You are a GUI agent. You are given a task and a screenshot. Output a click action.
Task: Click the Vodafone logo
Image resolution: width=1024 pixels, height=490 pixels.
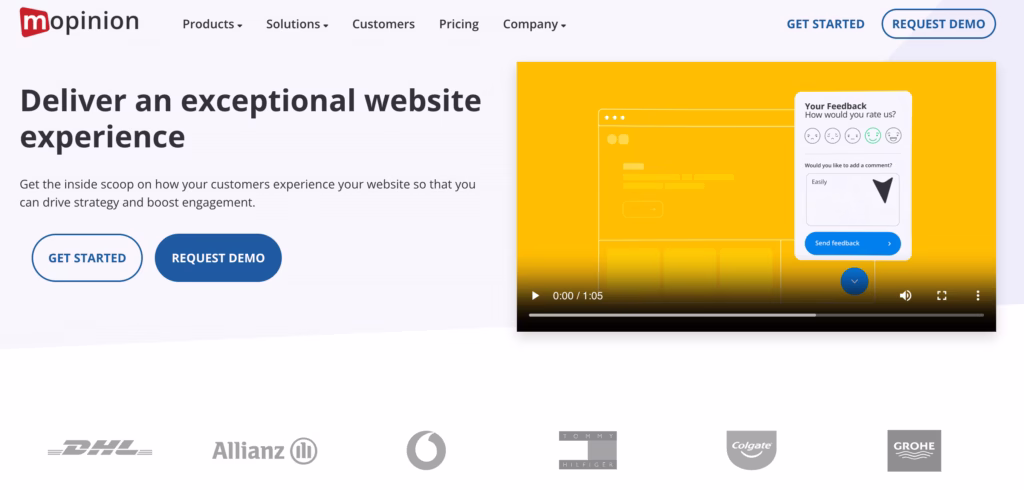[426, 450]
